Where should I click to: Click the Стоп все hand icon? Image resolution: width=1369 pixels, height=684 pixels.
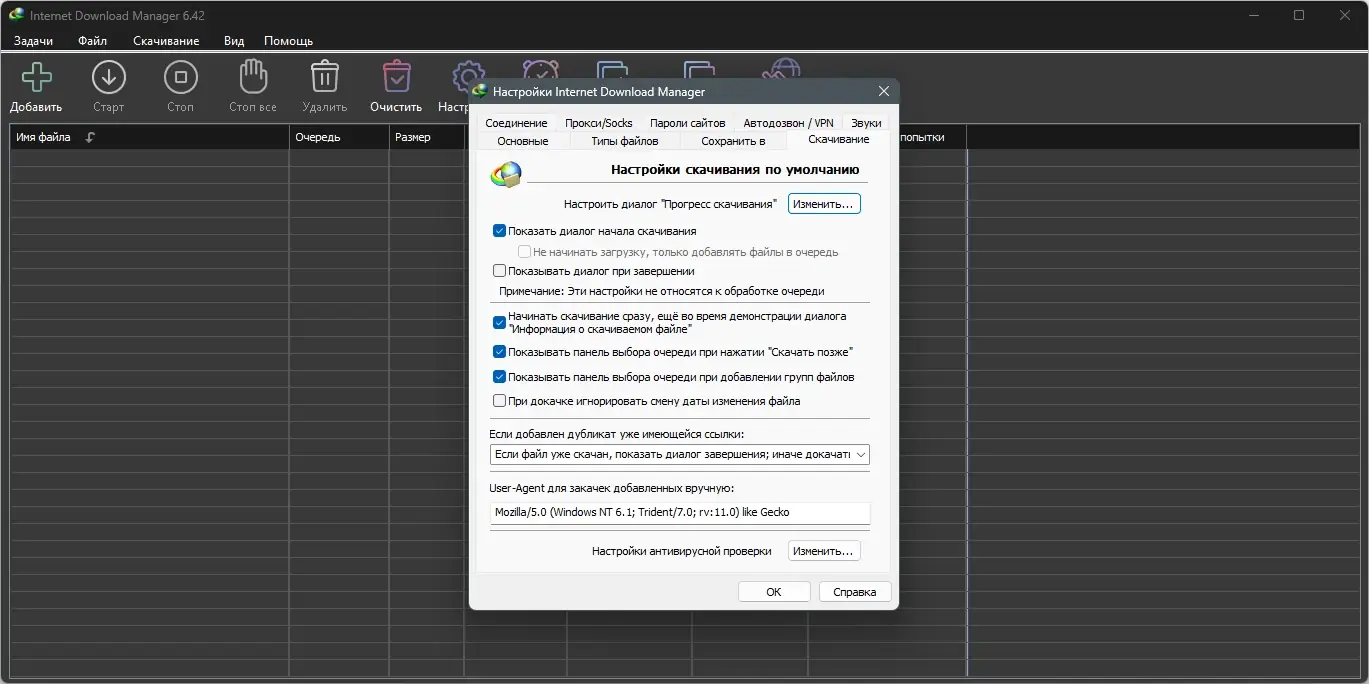point(252,77)
